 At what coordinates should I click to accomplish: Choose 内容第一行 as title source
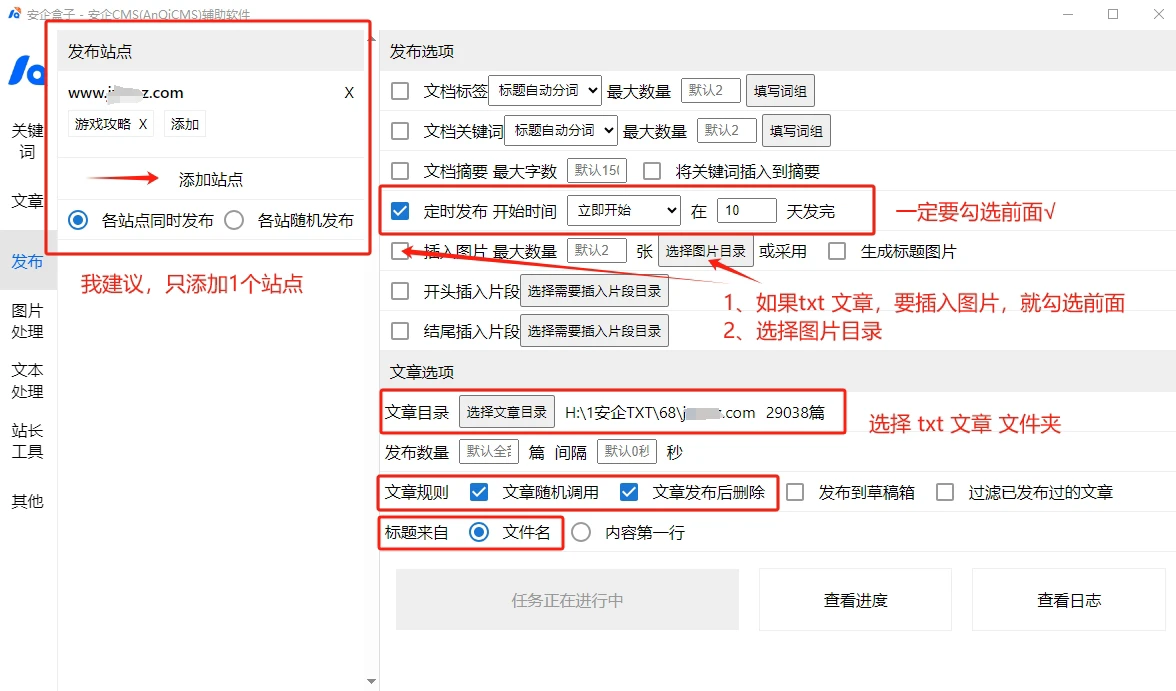(x=581, y=533)
